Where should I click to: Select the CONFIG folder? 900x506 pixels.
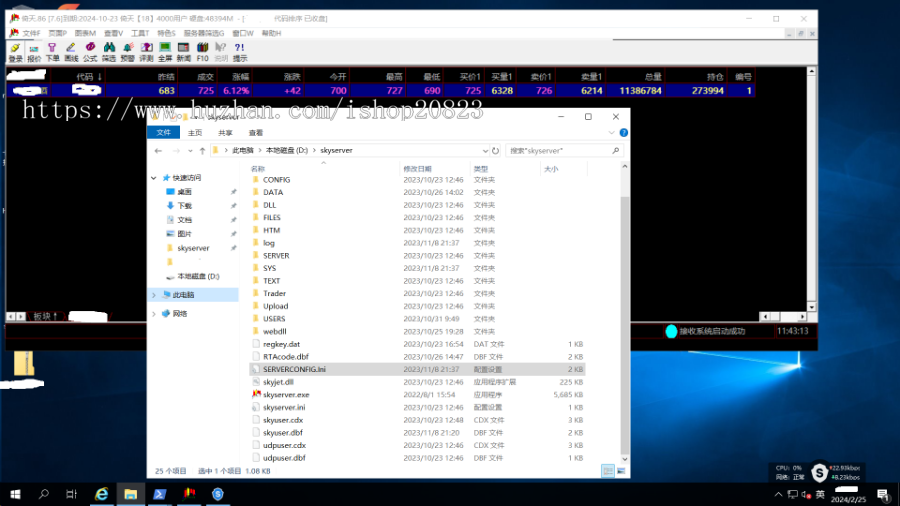[276, 180]
